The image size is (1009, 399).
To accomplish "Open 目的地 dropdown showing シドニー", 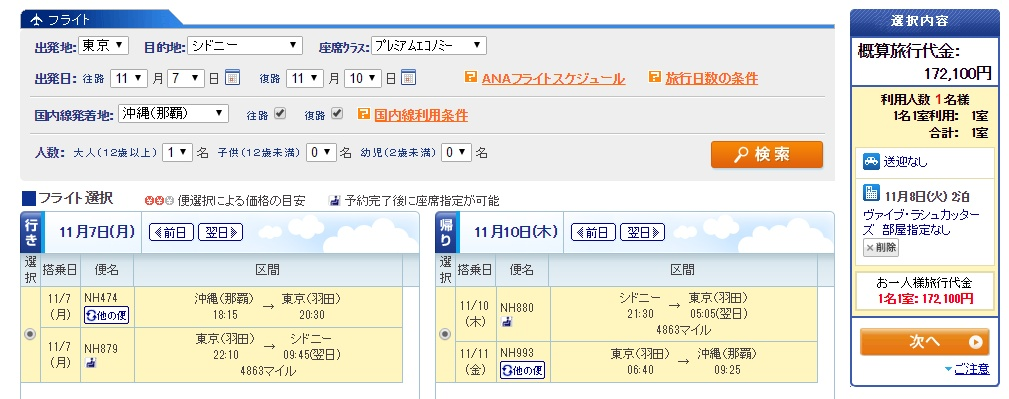I will [x=245, y=46].
